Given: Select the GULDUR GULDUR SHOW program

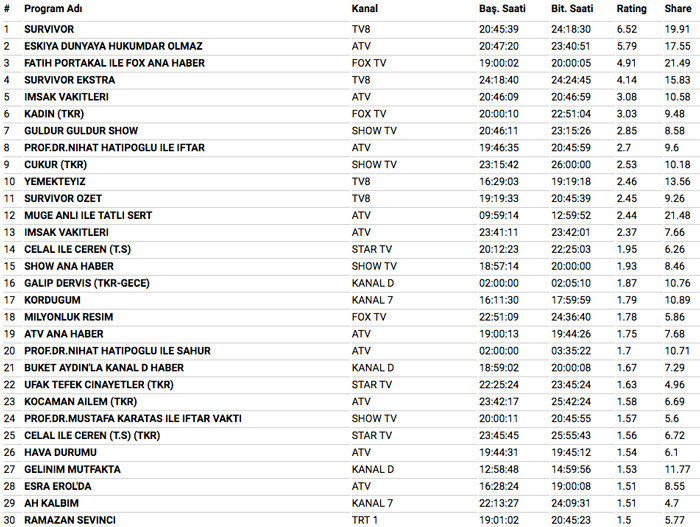Looking at the screenshot, I should [x=81, y=131].
